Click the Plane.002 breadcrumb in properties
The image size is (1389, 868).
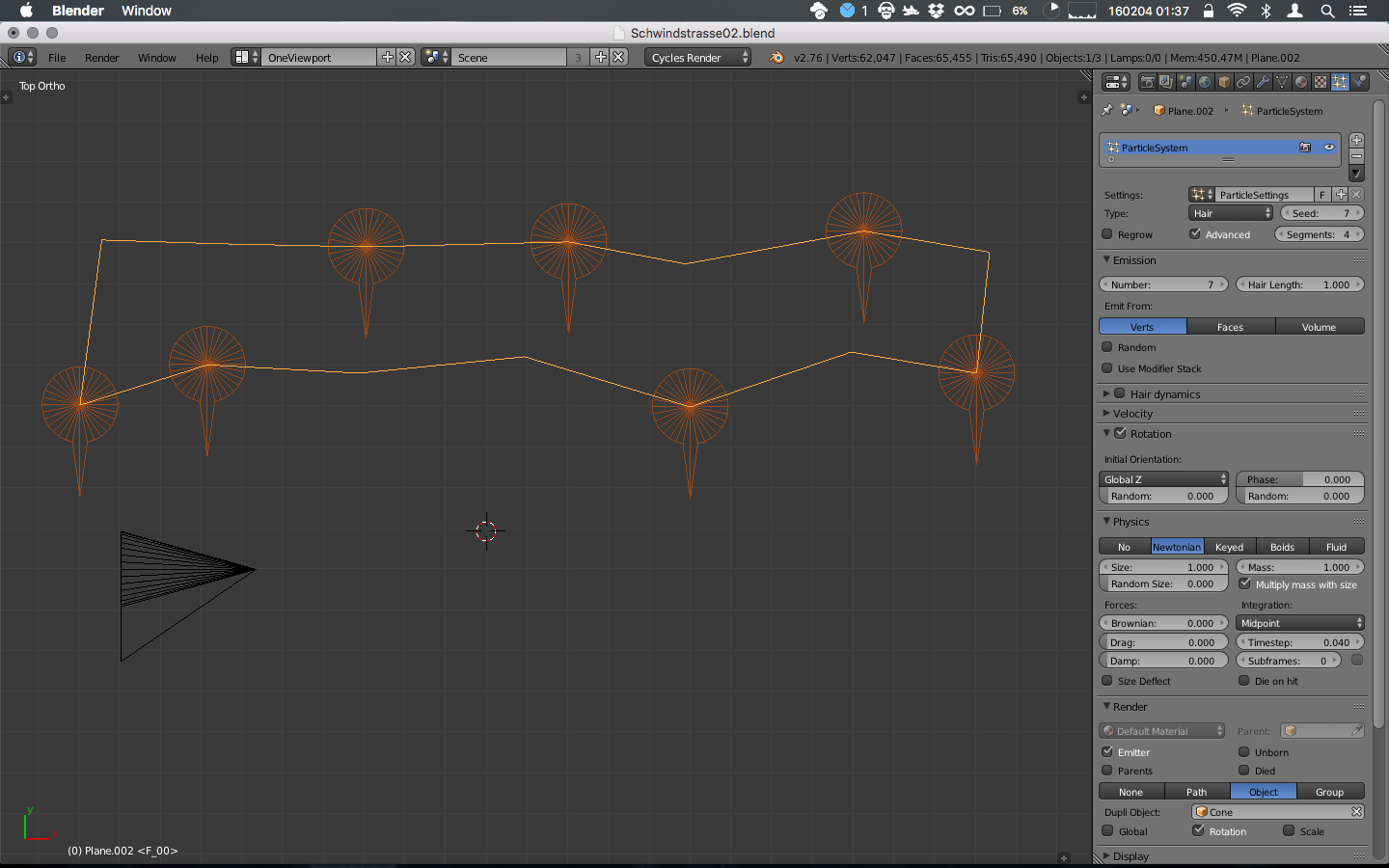pyautogui.click(x=1184, y=111)
